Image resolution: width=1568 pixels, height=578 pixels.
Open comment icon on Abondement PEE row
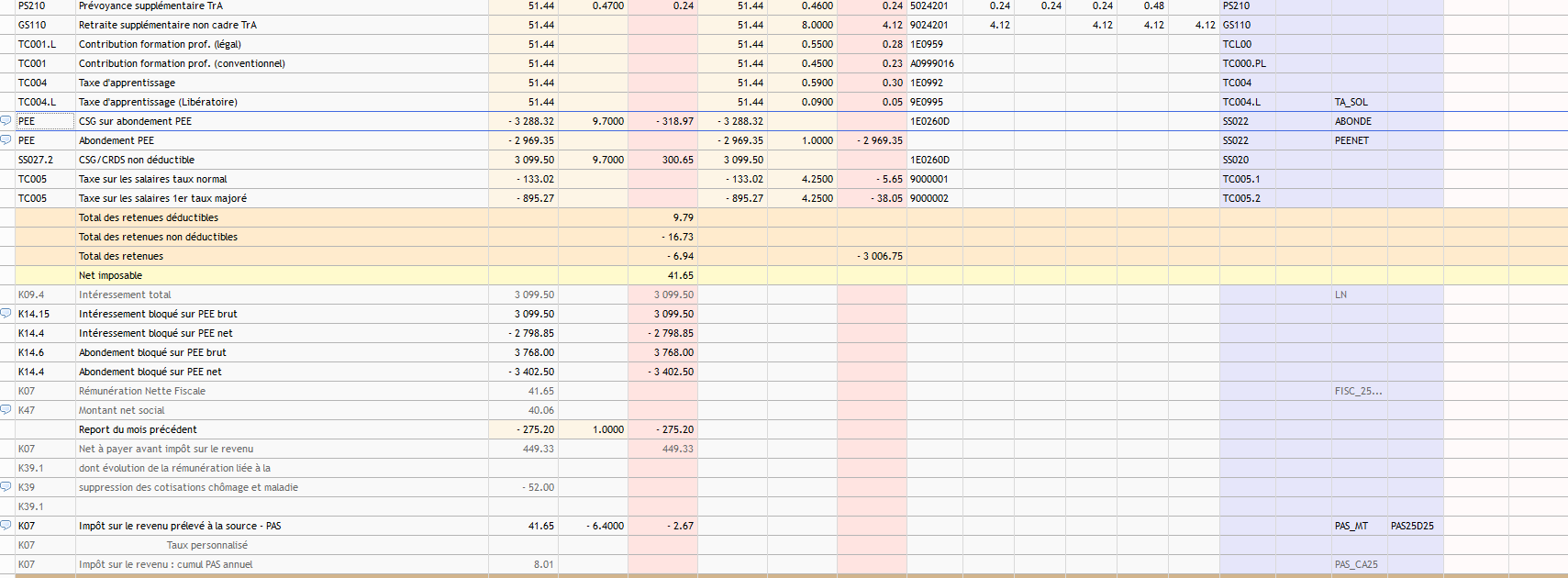(x=6, y=139)
